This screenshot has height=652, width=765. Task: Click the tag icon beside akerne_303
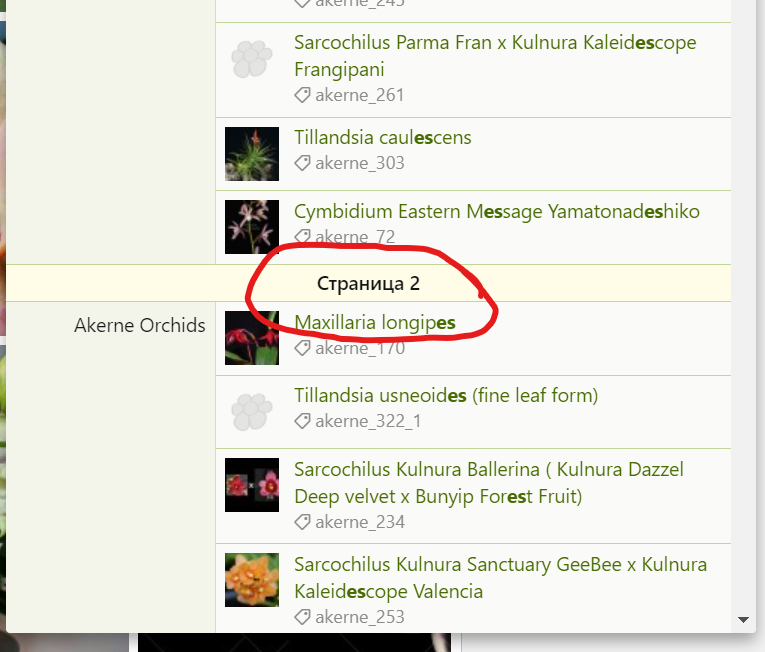302,163
